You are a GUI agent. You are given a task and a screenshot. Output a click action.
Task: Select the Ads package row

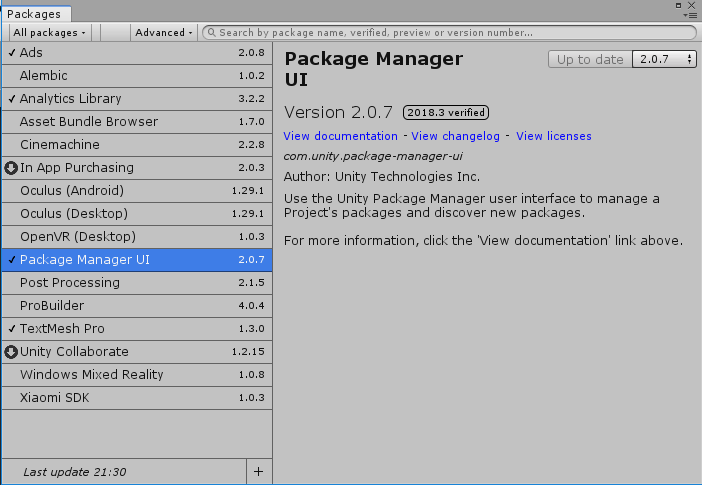(x=137, y=53)
